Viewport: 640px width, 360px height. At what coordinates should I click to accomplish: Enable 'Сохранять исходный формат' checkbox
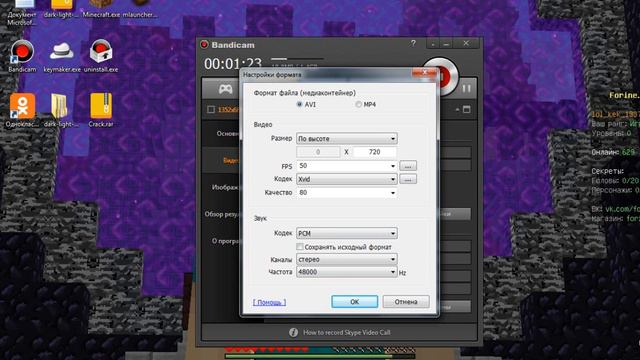pos(300,247)
